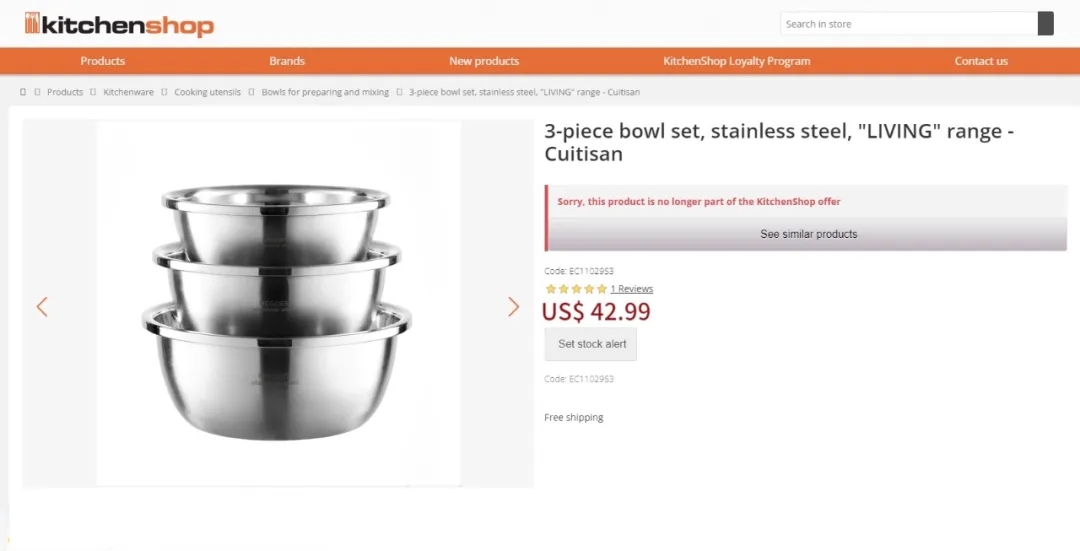
Task: Click the five-star rating icons
Action: click(x=575, y=289)
